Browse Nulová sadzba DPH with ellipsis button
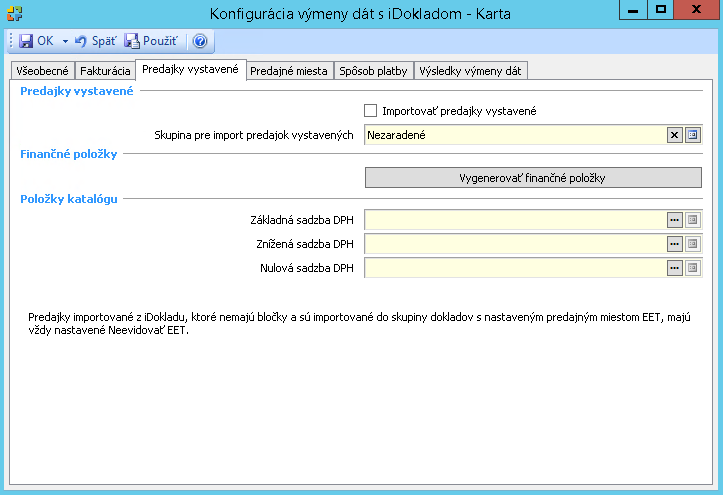This screenshot has width=723, height=495. 674,268
